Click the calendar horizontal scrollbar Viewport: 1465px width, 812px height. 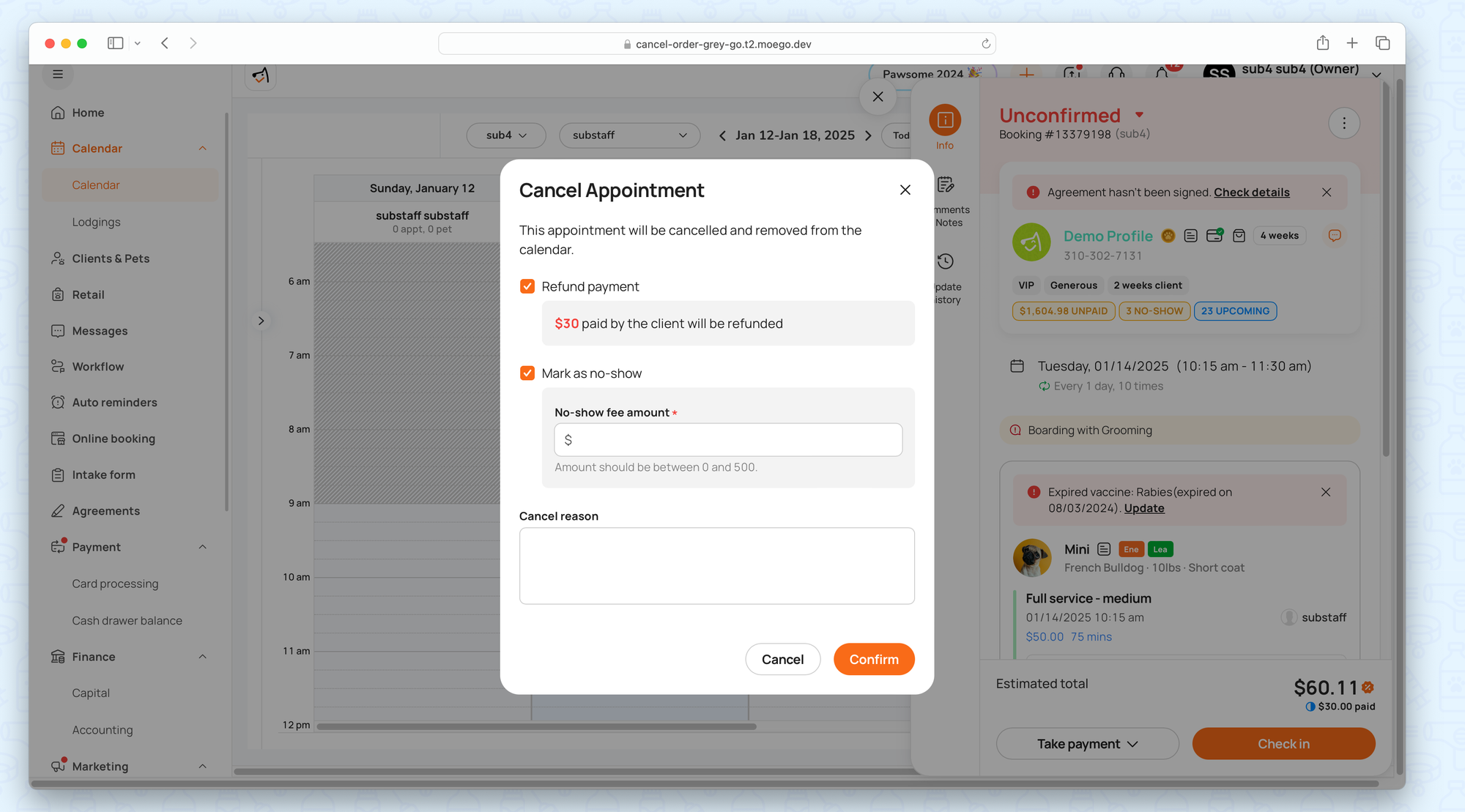pyautogui.click(x=536, y=726)
